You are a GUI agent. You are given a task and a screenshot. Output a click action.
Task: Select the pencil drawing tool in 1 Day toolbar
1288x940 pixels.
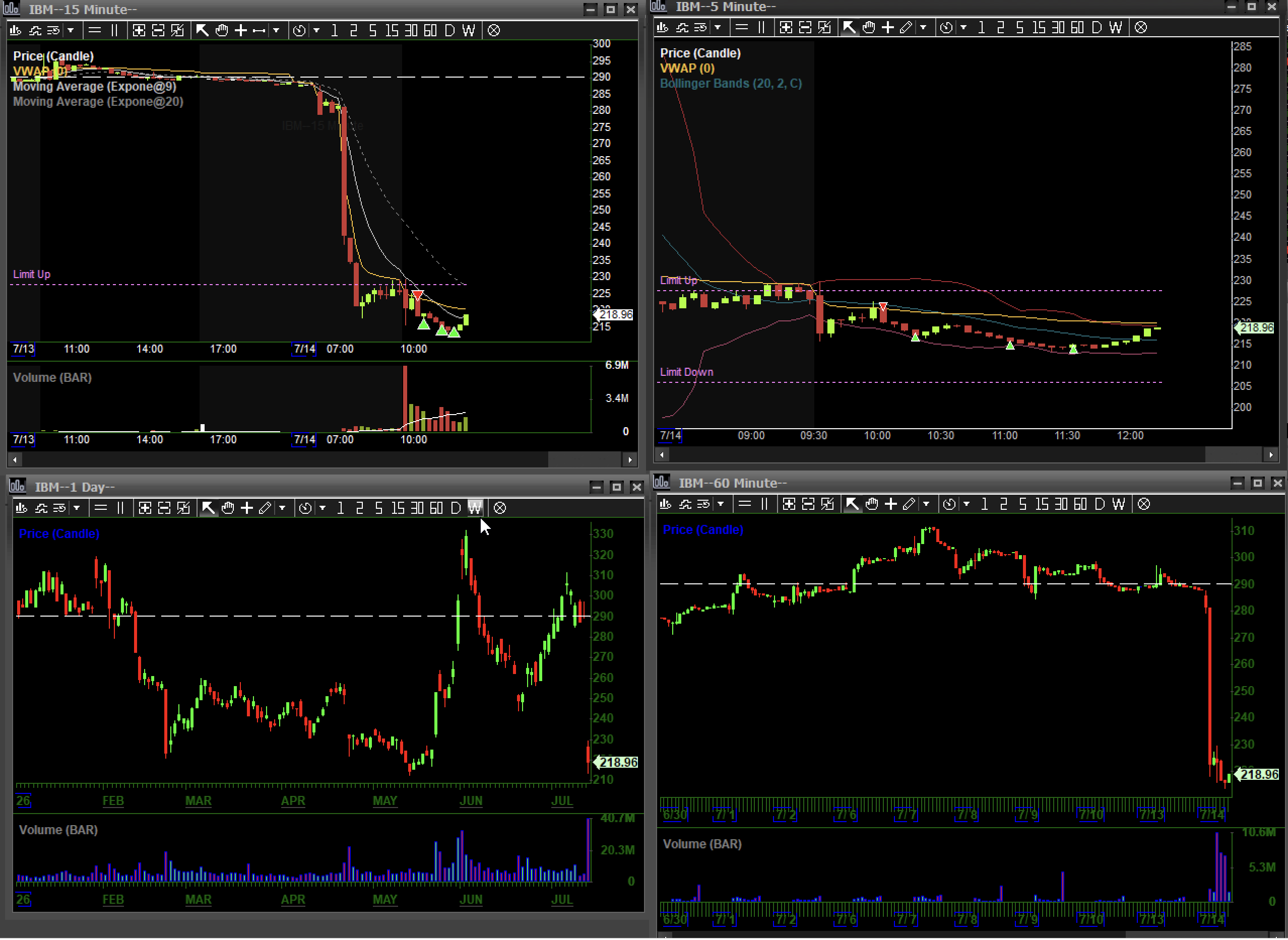pos(265,508)
